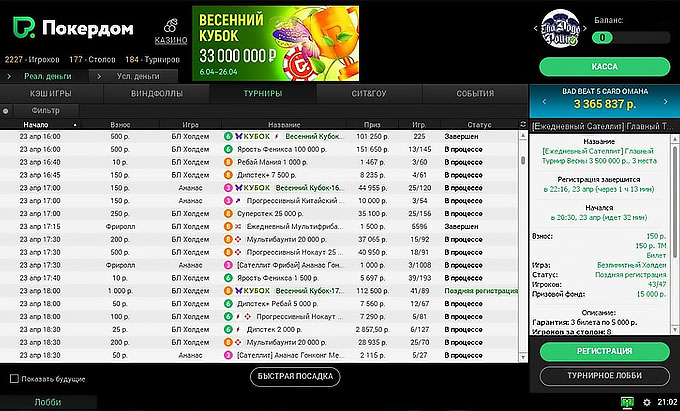Follow the Казино link
Image resolution: width=680 pixels, height=411 pixels.
pos(171,40)
